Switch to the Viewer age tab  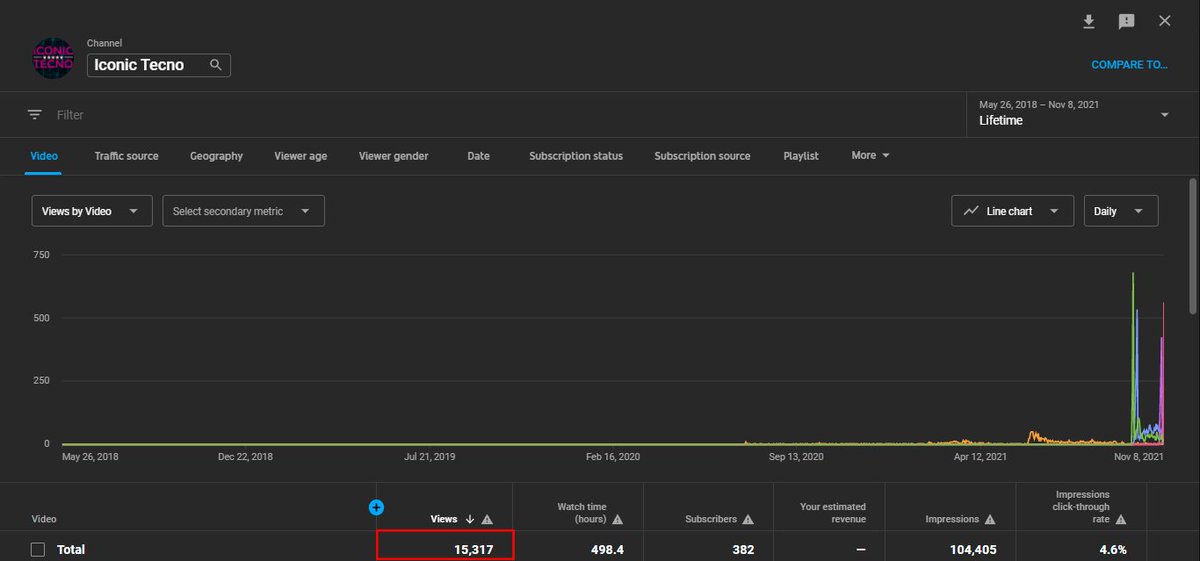click(301, 156)
